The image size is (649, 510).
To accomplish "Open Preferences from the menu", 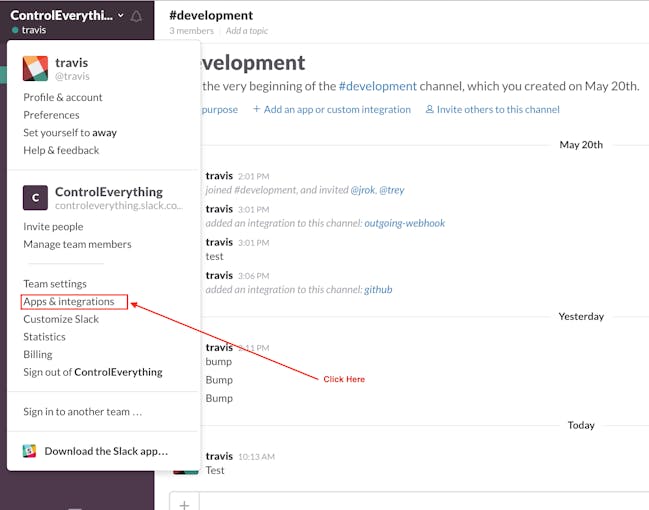I will pos(51,115).
